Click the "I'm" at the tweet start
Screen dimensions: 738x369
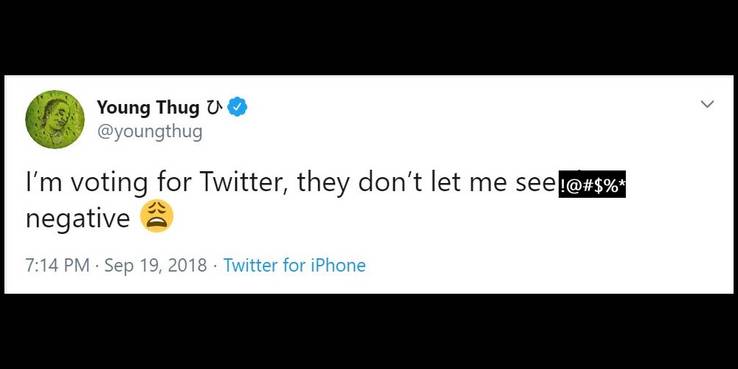pyautogui.click(x=45, y=183)
